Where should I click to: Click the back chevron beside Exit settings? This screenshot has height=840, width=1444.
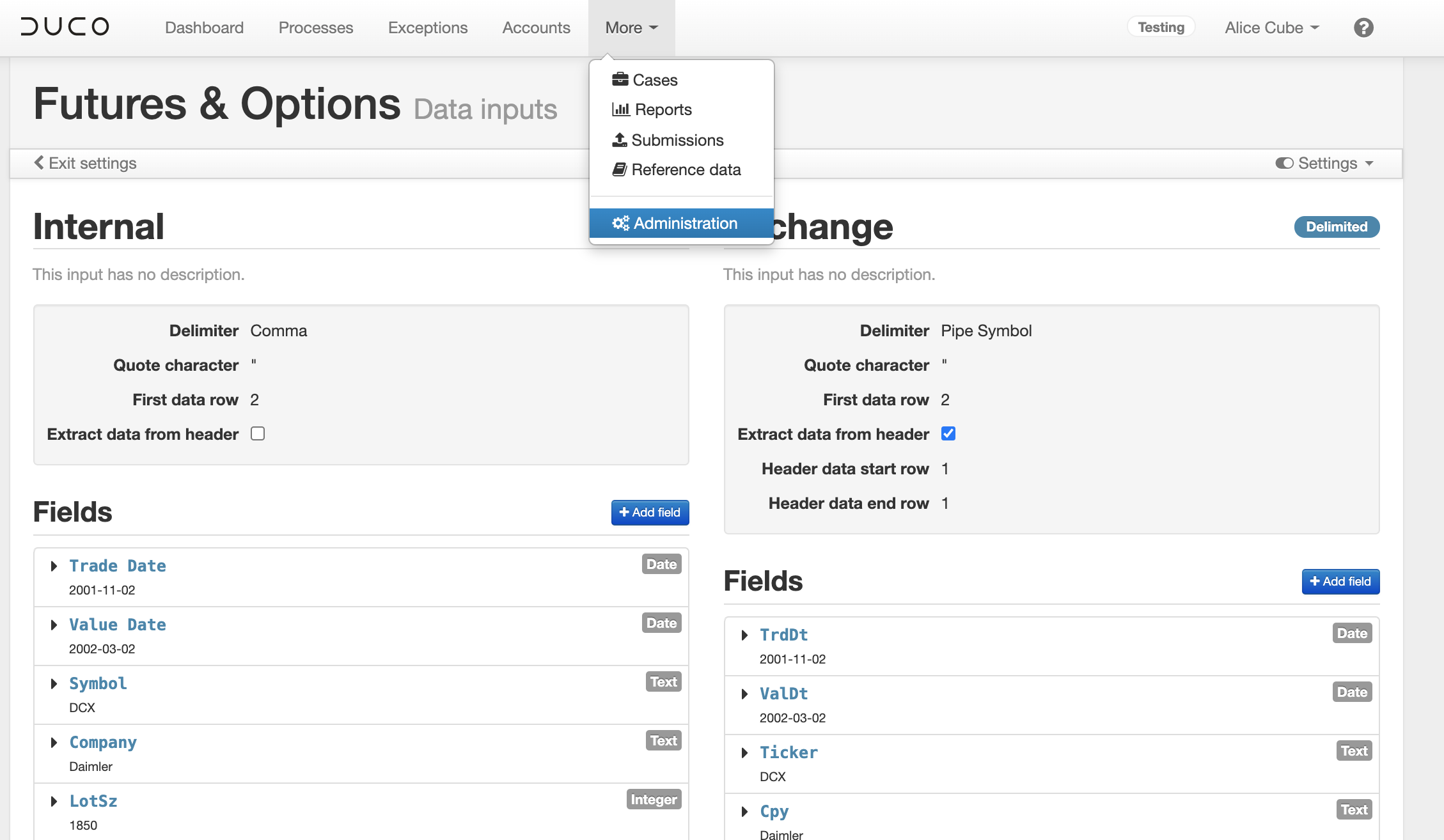(39, 163)
